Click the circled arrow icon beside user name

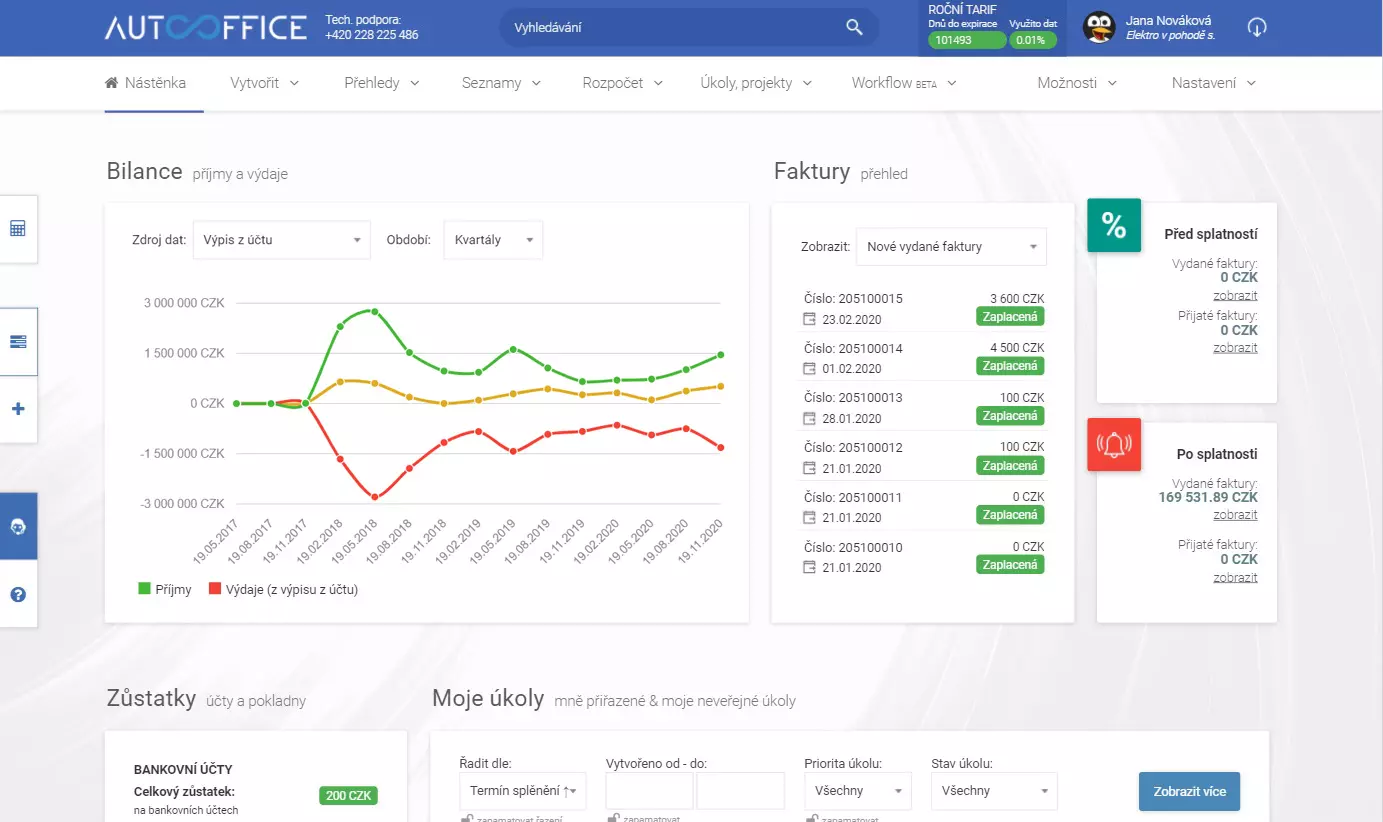point(1257,27)
